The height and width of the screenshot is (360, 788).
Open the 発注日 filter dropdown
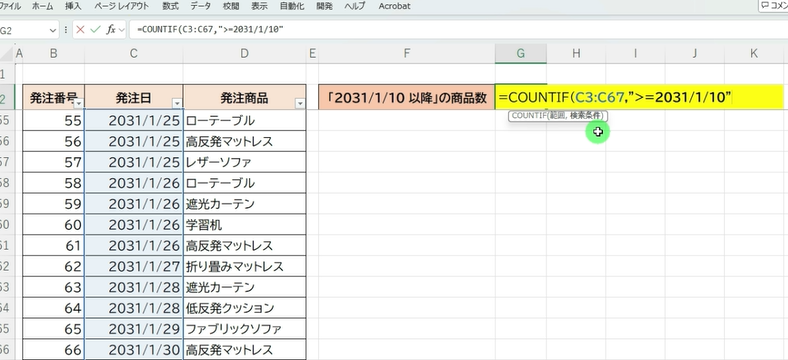[177, 104]
